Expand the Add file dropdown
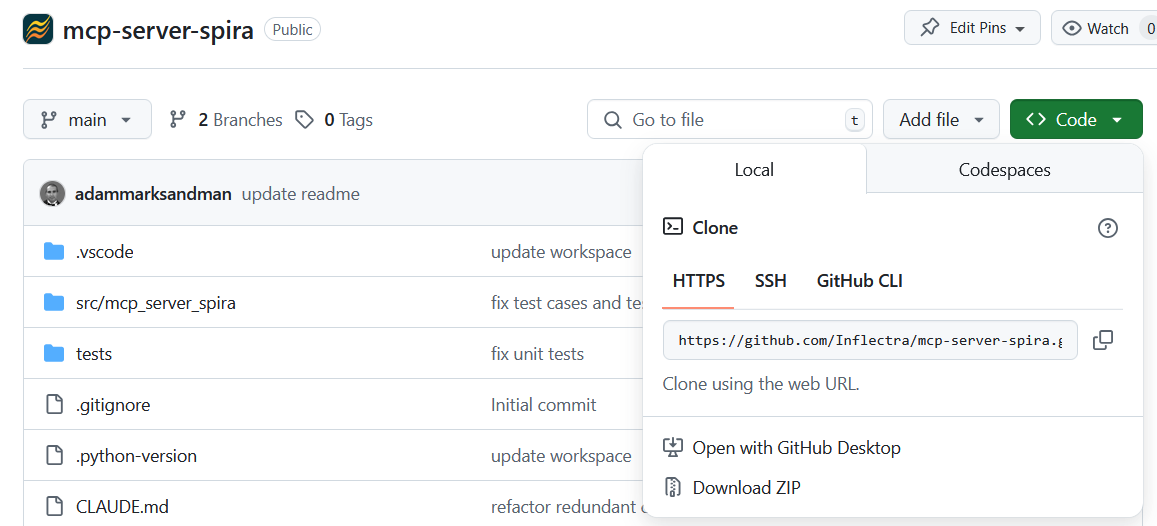Image resolution: width=1157 pixels, height=526 pixels. point(940,120)
